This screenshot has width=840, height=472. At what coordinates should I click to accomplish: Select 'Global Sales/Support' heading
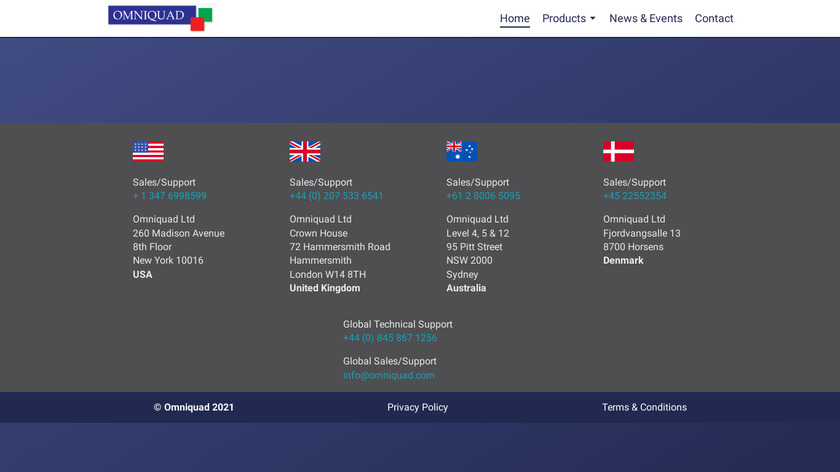pos(389,362)
